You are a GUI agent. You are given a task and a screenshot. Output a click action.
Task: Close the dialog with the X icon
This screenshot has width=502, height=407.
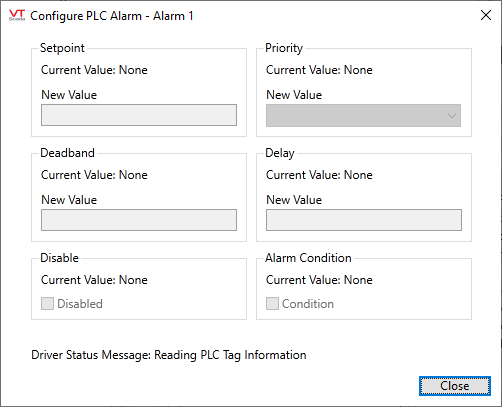point(486,15)
